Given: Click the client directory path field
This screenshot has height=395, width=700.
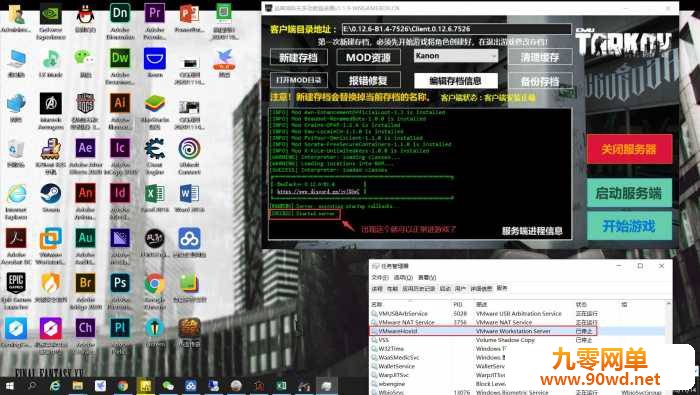Looking at the screenshot, I should click(456, 29).
